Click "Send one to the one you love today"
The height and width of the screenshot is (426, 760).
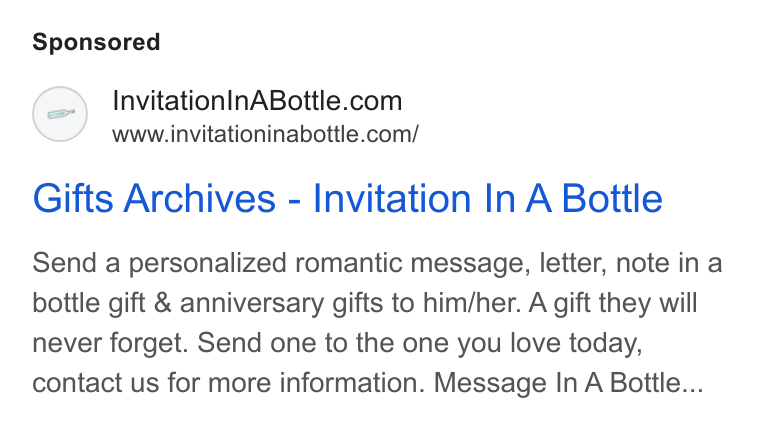coord(420,343)
